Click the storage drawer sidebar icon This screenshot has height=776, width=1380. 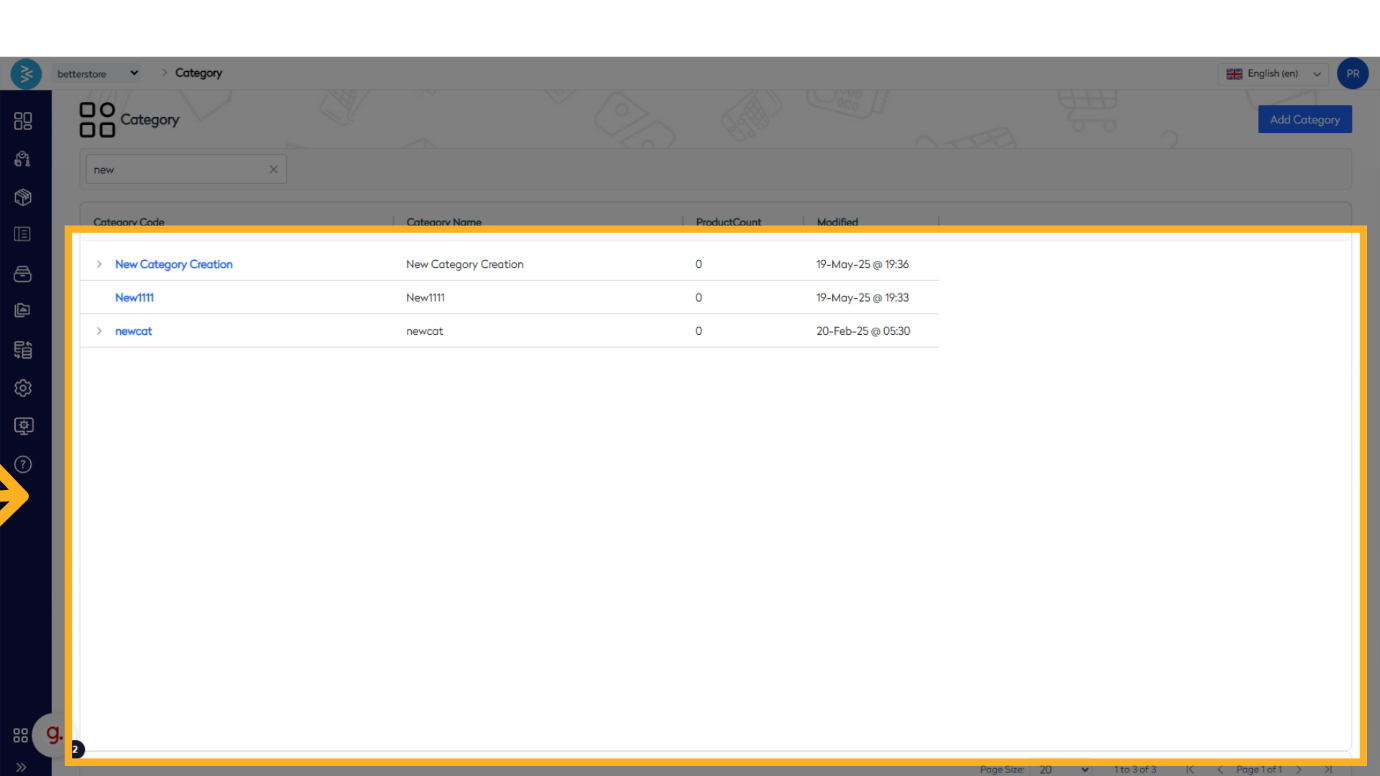pos(23,274)
